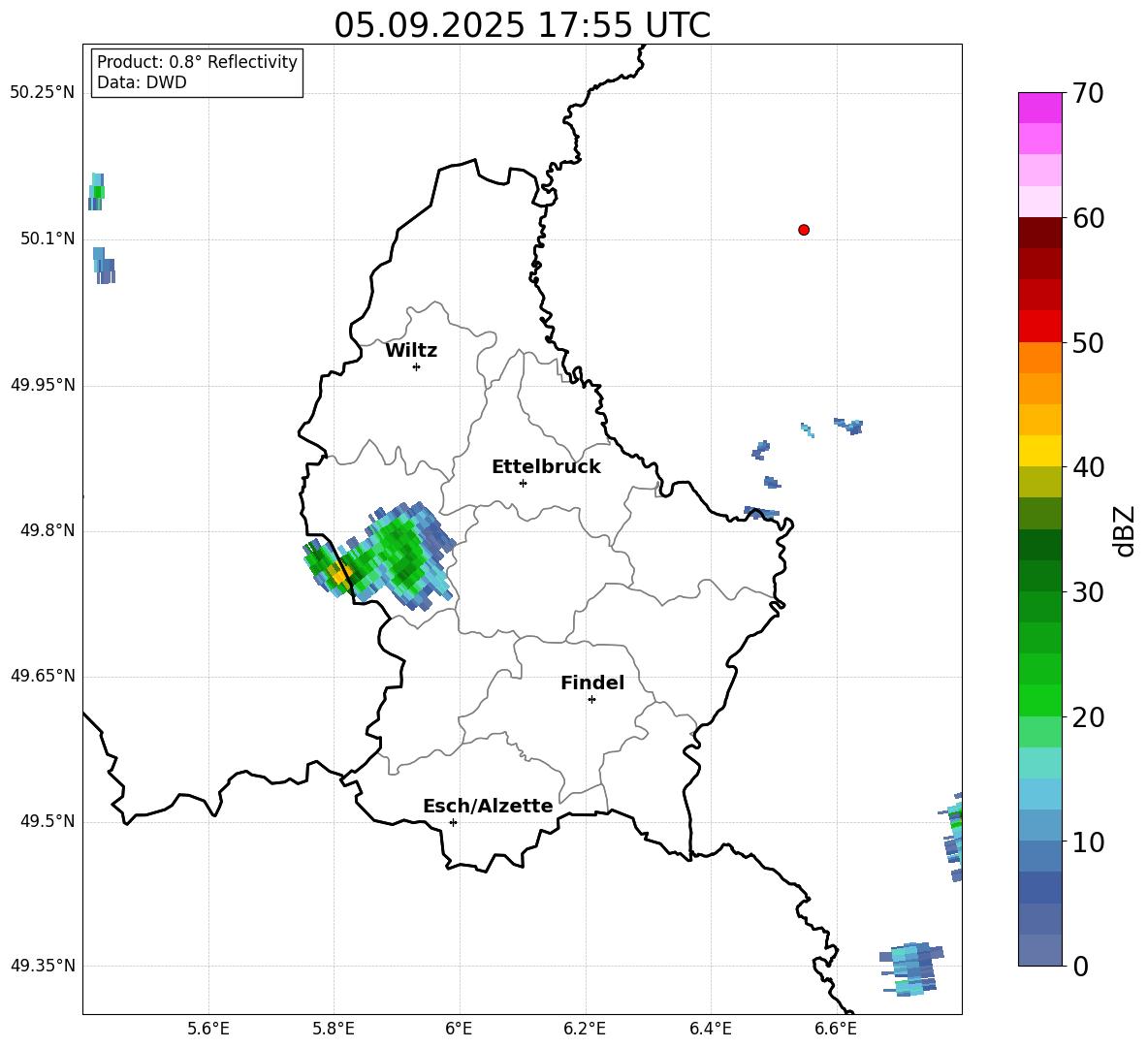Click the Esch/Alzette station cross marker
Screen dimensions: 1148x1048
[453, 822]
